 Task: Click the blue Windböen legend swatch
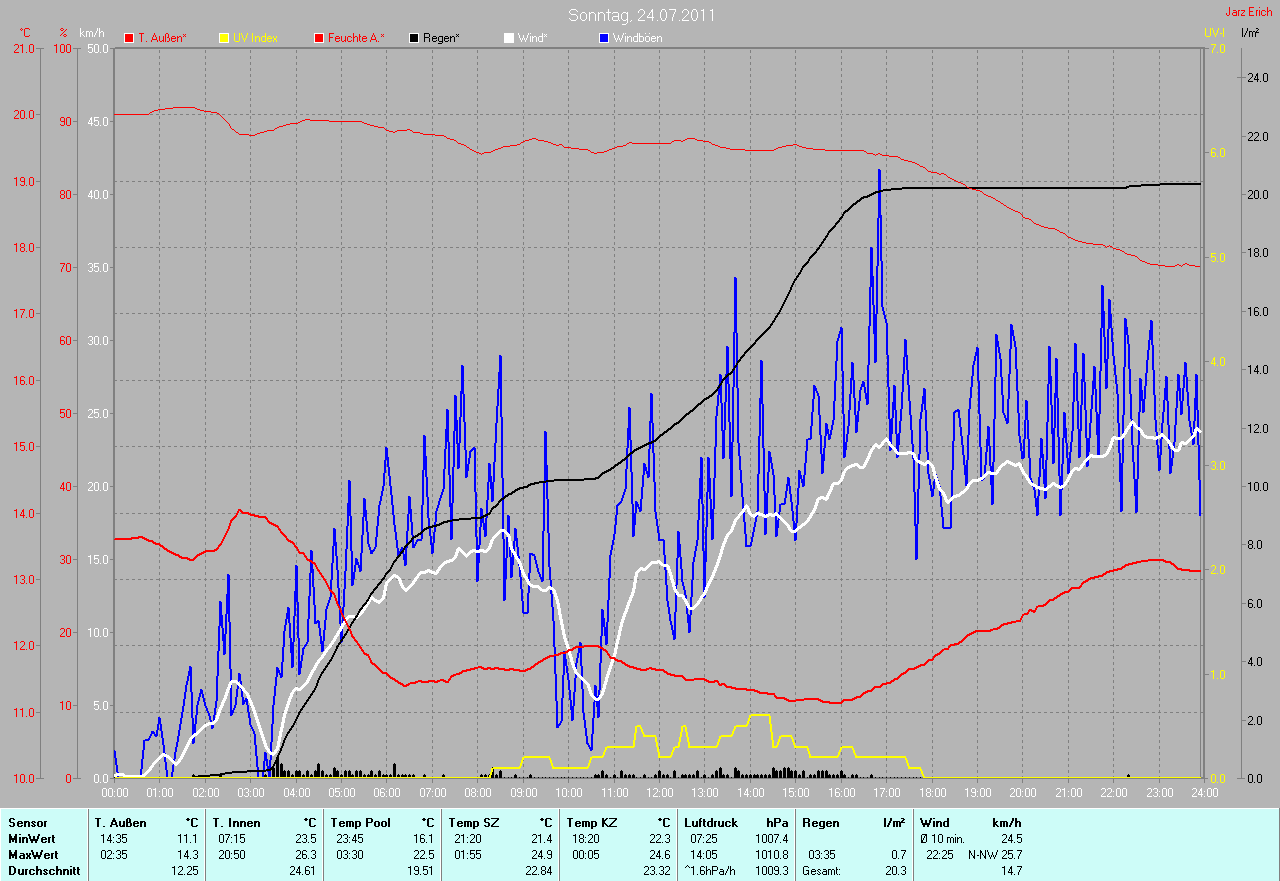[604, 38]
